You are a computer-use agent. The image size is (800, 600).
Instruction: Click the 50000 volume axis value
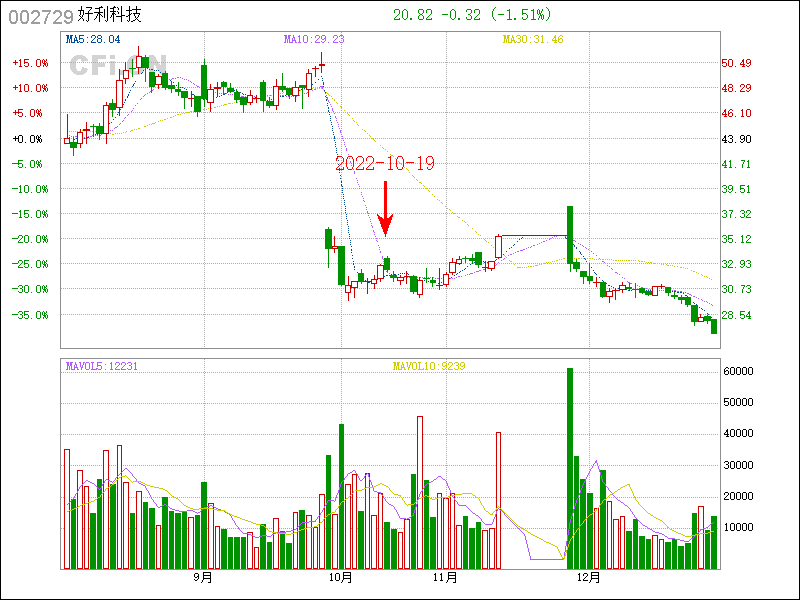click(738, 403)
